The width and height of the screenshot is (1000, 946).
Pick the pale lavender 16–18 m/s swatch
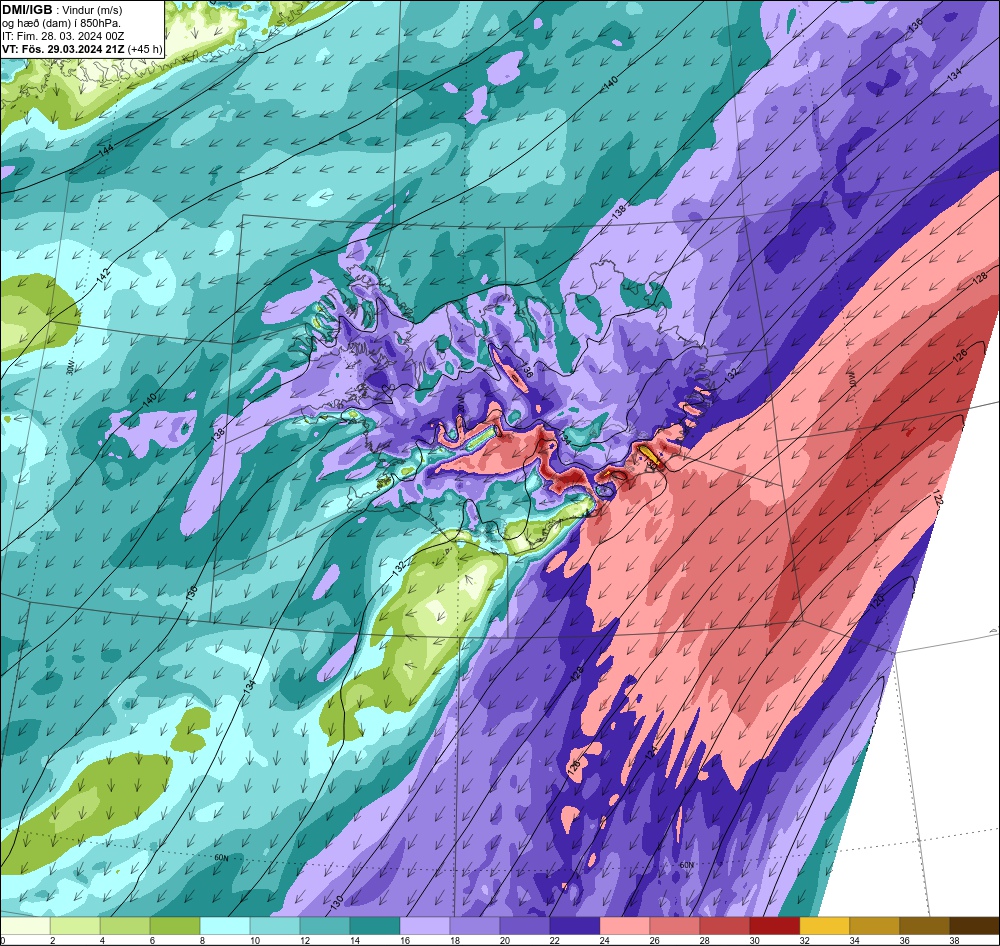tap(425, 926)
